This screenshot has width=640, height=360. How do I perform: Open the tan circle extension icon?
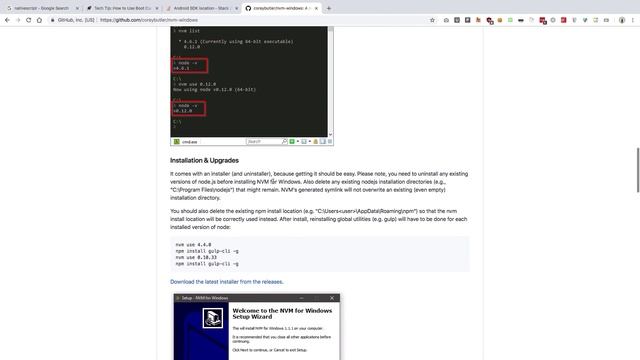pos(500,20)
